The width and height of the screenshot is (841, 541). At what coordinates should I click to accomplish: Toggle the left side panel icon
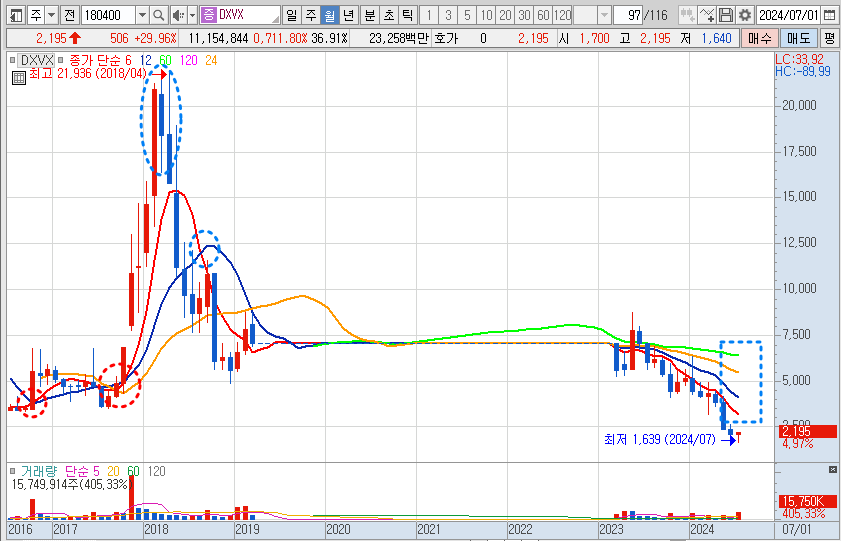pos(16,15)
